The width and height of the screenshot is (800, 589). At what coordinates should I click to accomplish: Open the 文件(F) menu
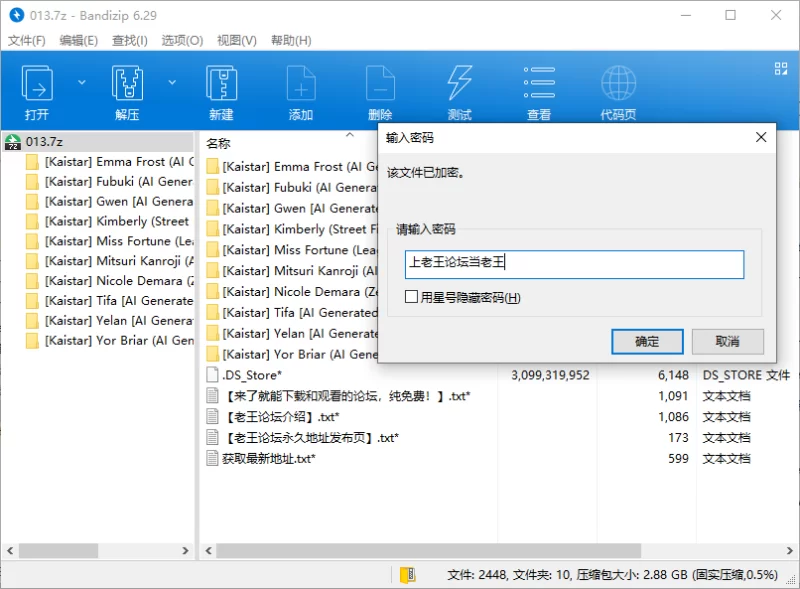(x=27, y=40)
